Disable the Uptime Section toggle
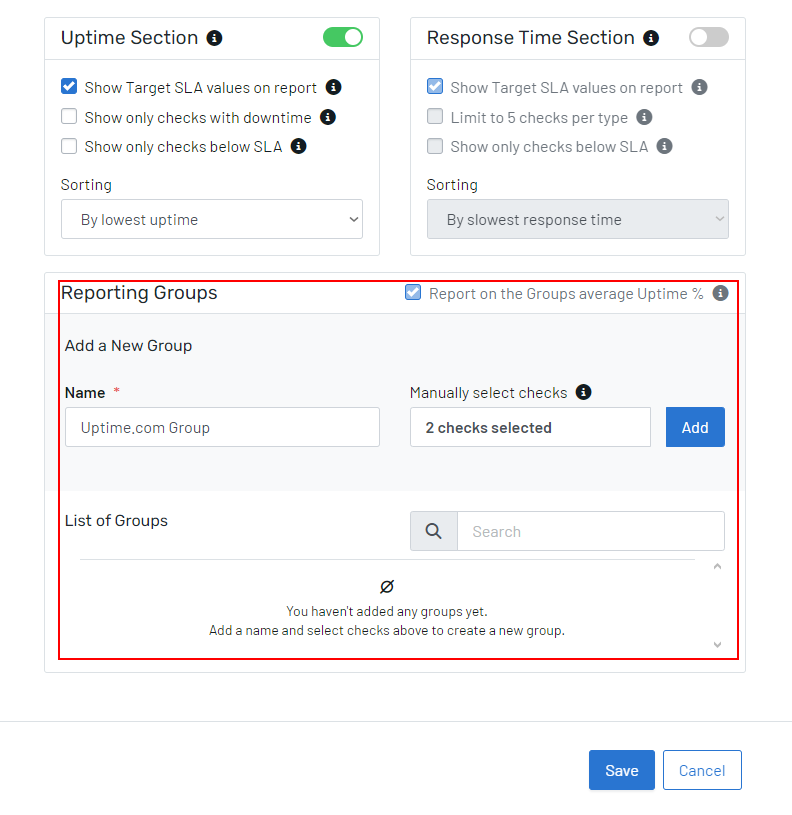The height and width of the screenshot is (815, 792). pos(343,36)
